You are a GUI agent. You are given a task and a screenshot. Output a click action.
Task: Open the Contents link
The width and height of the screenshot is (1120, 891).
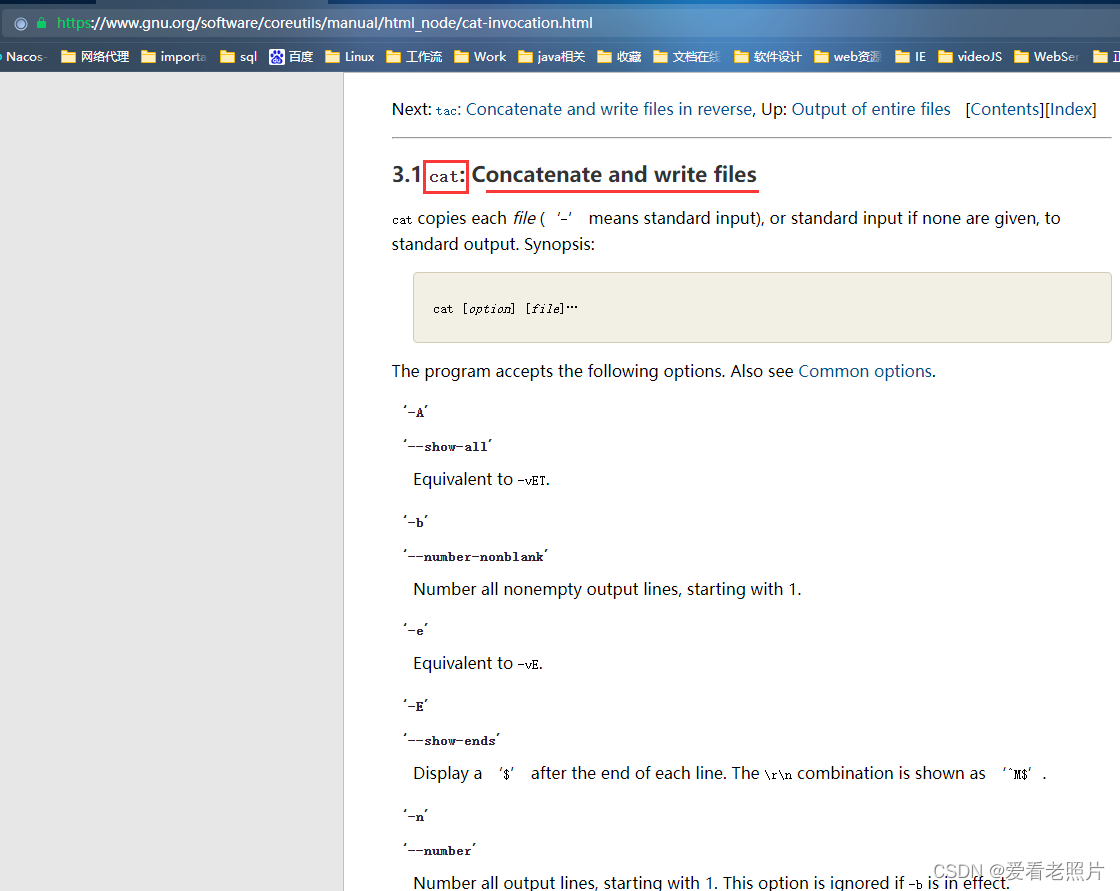coord(1004,109)
